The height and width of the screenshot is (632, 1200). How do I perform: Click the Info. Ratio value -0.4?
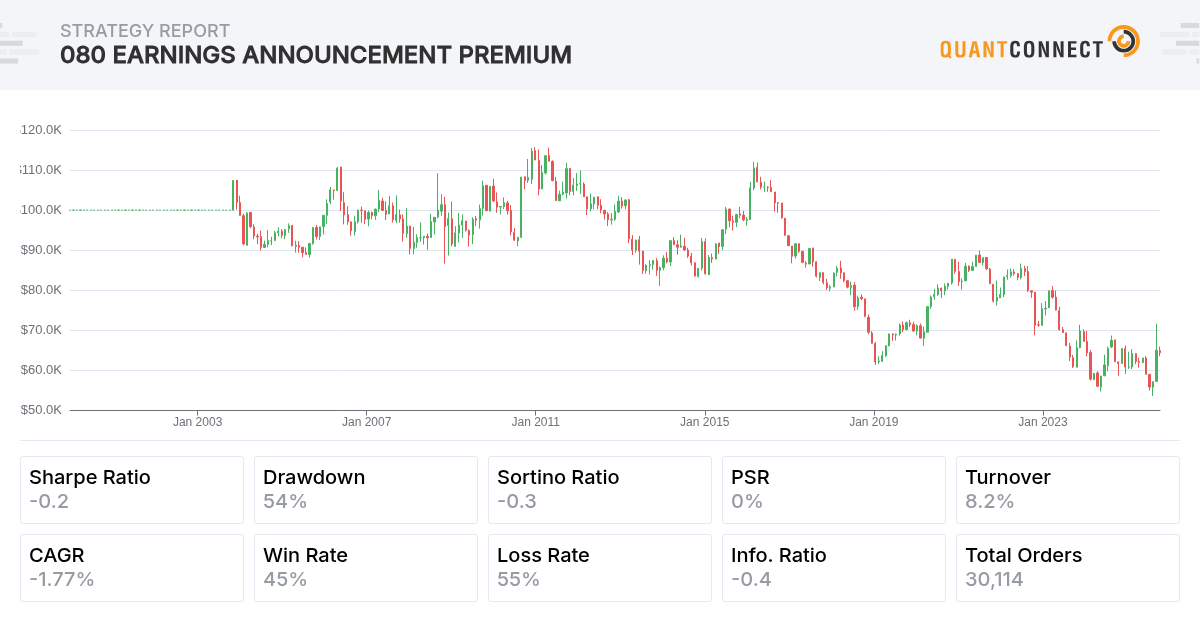(751, 580)
